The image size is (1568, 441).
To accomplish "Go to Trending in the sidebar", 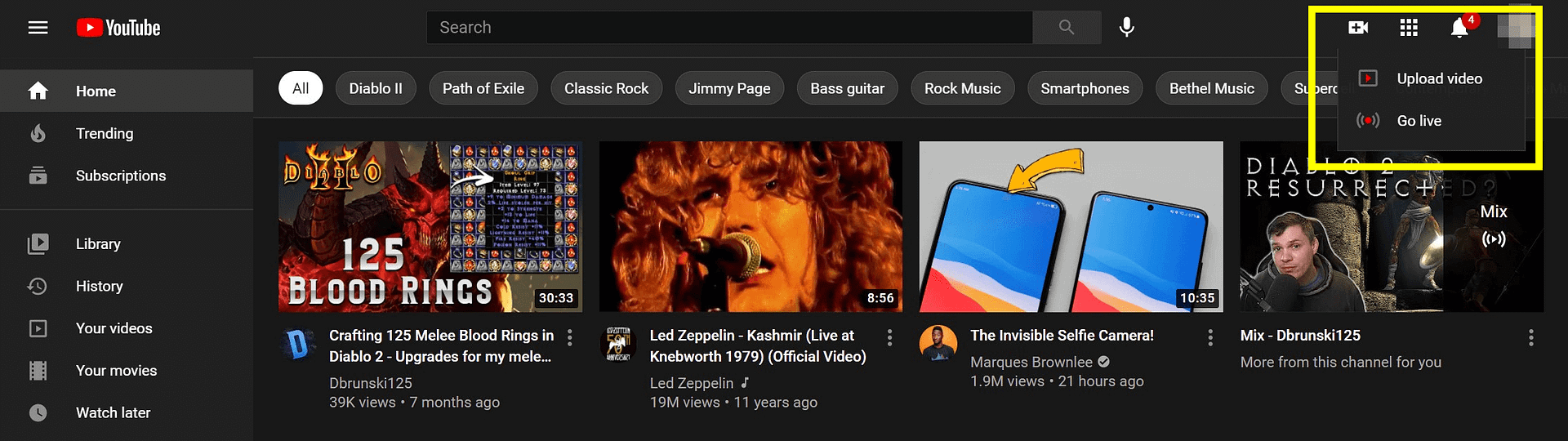I will coord(105,133).
